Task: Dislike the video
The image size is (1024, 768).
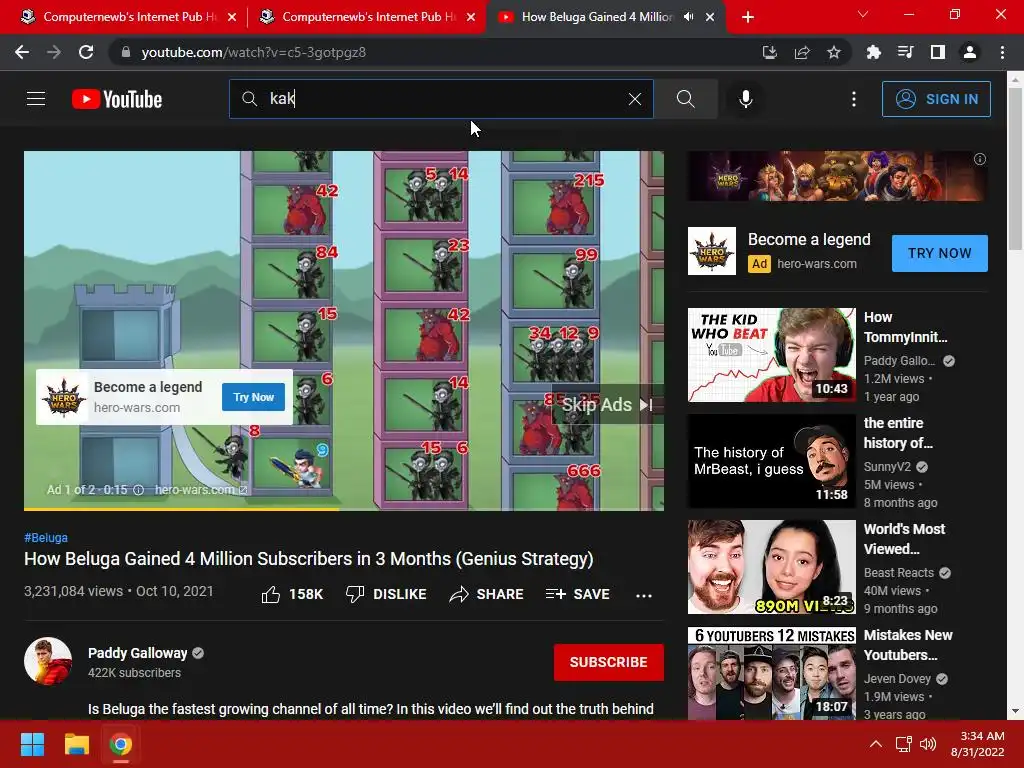Action: point(386,594)
